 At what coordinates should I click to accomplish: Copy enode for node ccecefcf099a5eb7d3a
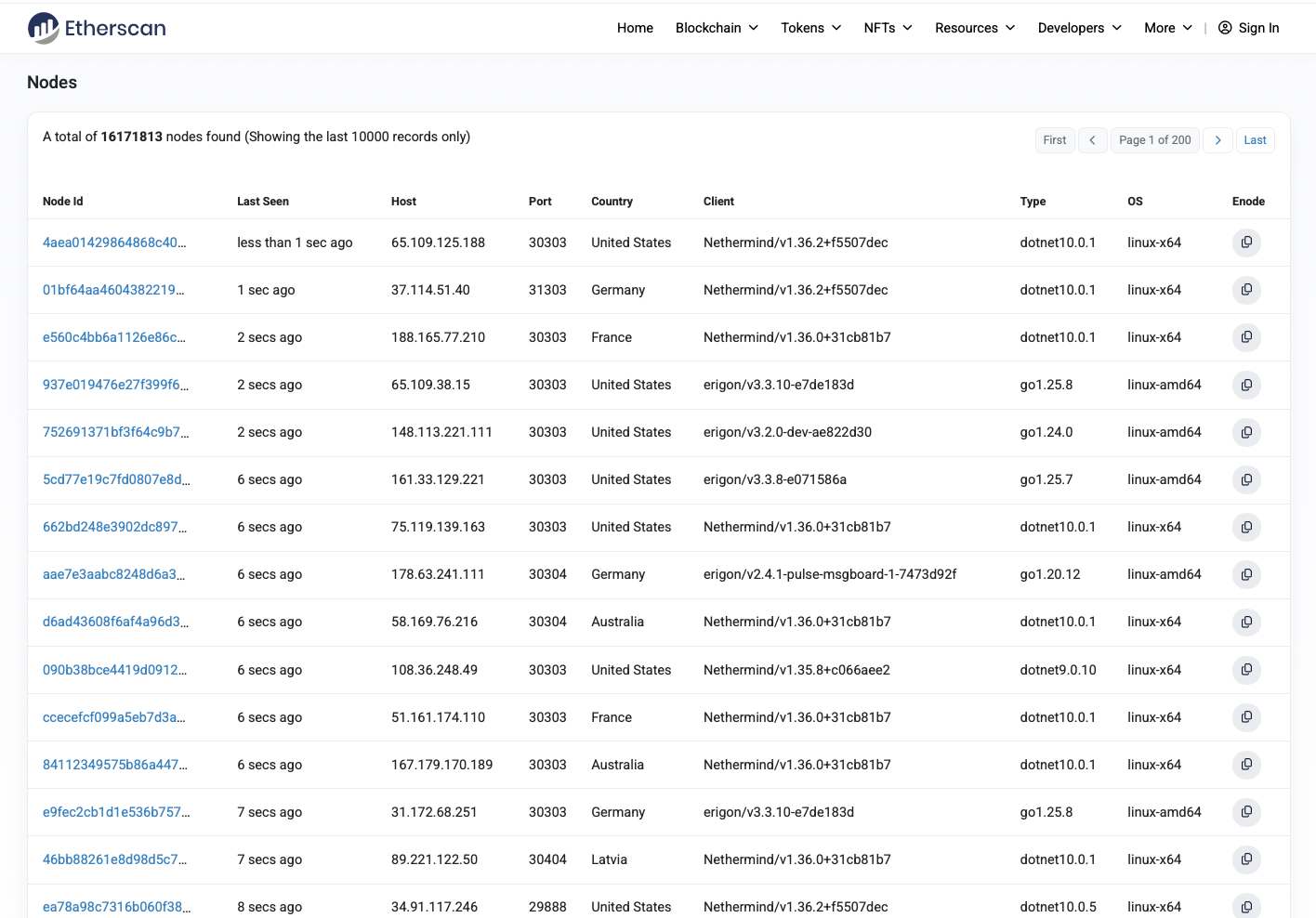[1246, 717]
